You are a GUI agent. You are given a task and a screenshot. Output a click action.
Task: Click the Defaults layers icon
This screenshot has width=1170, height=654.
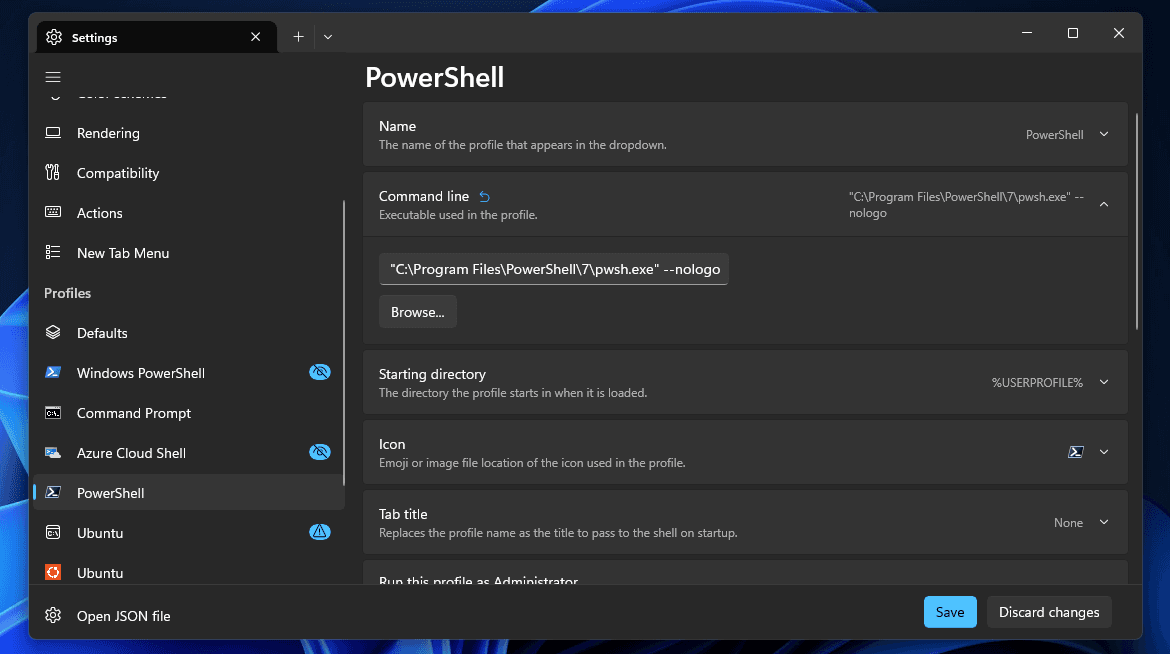point(53,332)
